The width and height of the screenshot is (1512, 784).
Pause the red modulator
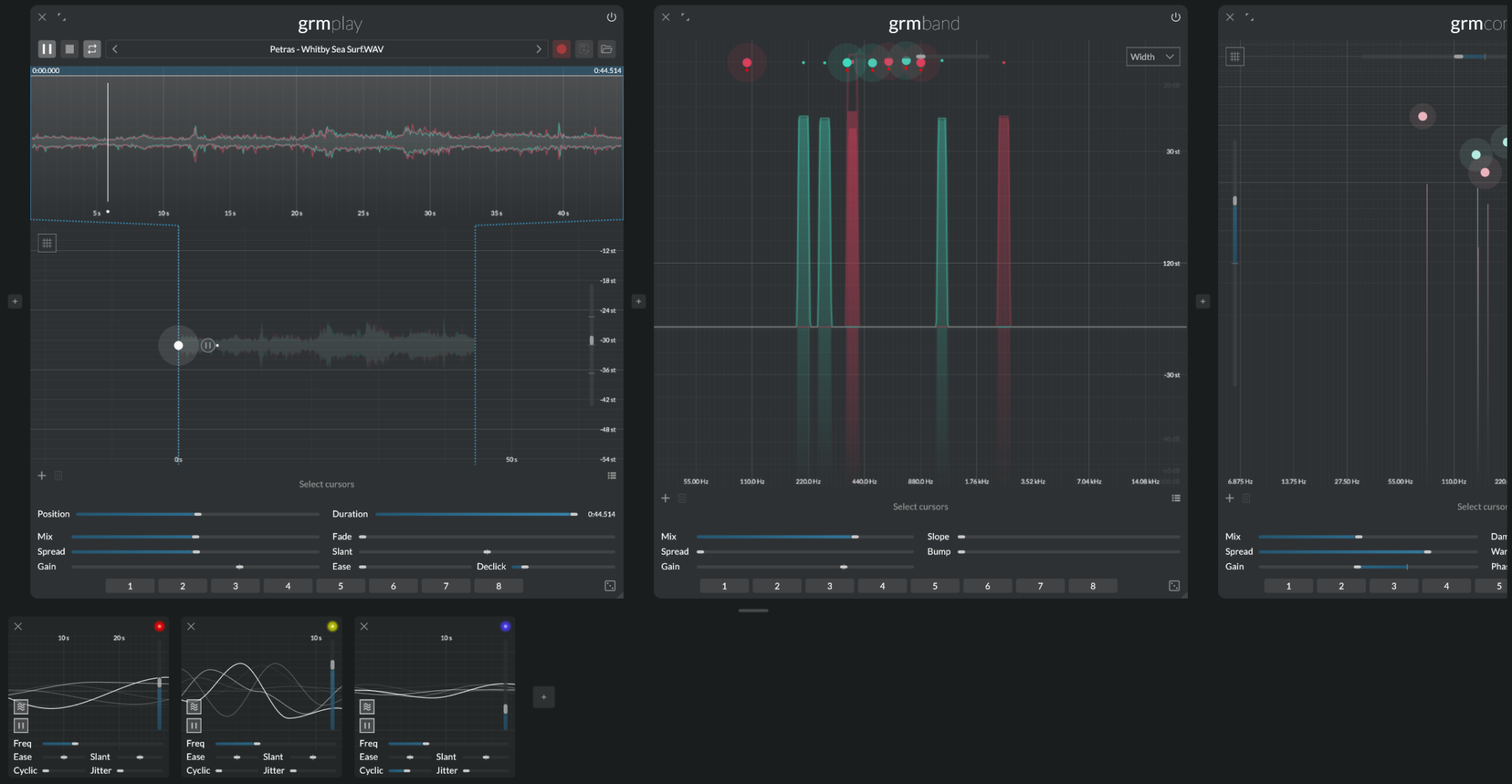tap(21, 726)
